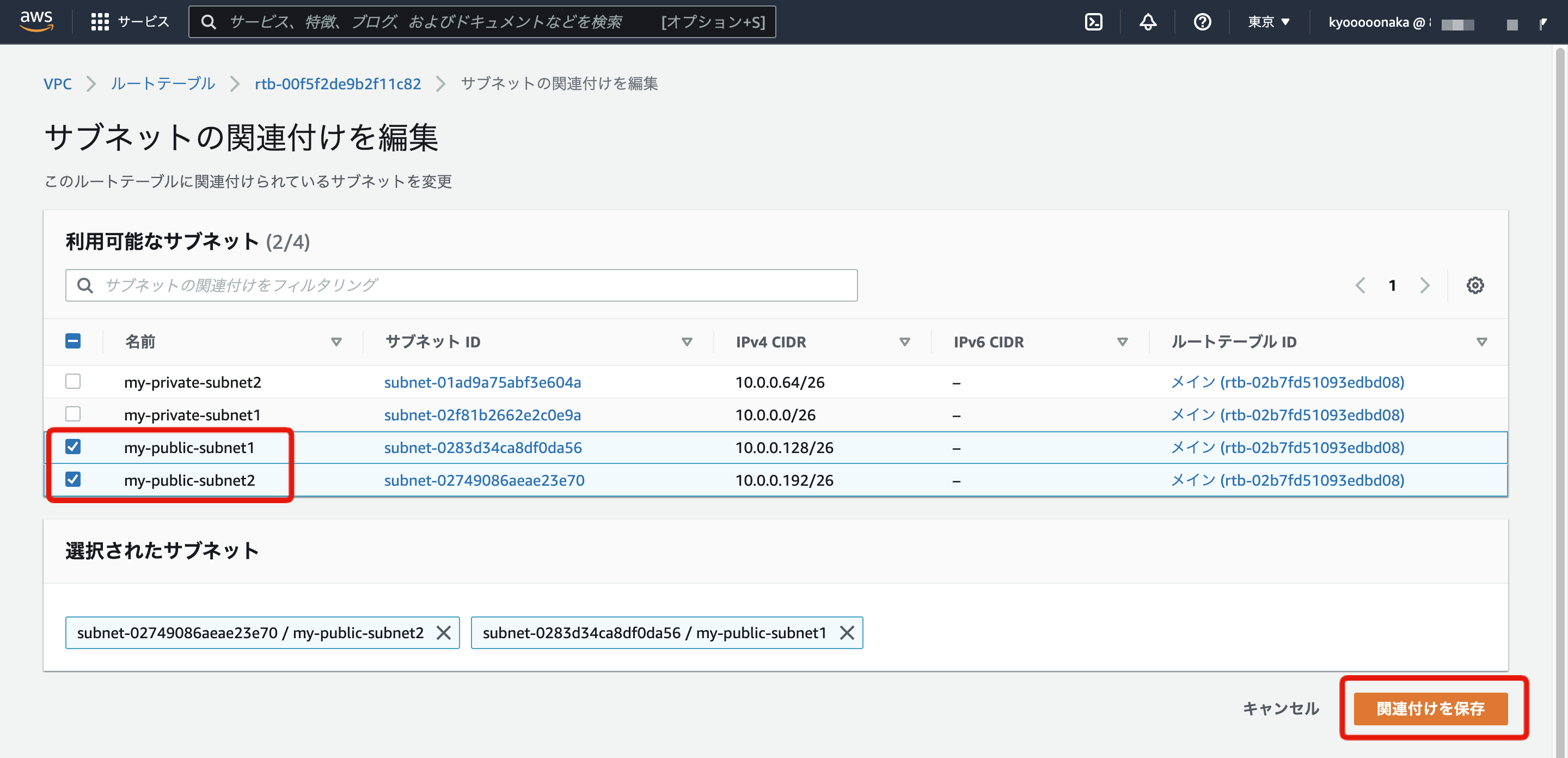Click the 名前 column header
The height and width of the screenshot is (758, 1568).
click(x=140, y=342)
